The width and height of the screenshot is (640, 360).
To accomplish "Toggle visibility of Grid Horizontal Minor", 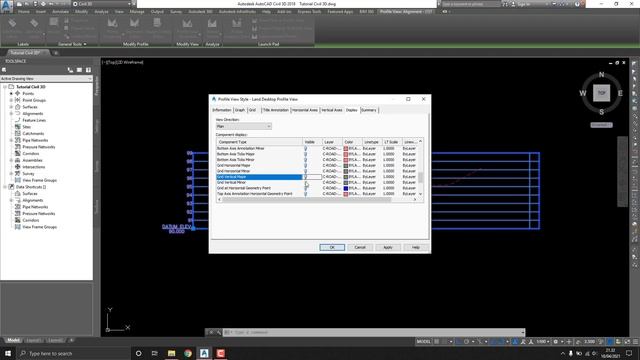I will point(305,171).
